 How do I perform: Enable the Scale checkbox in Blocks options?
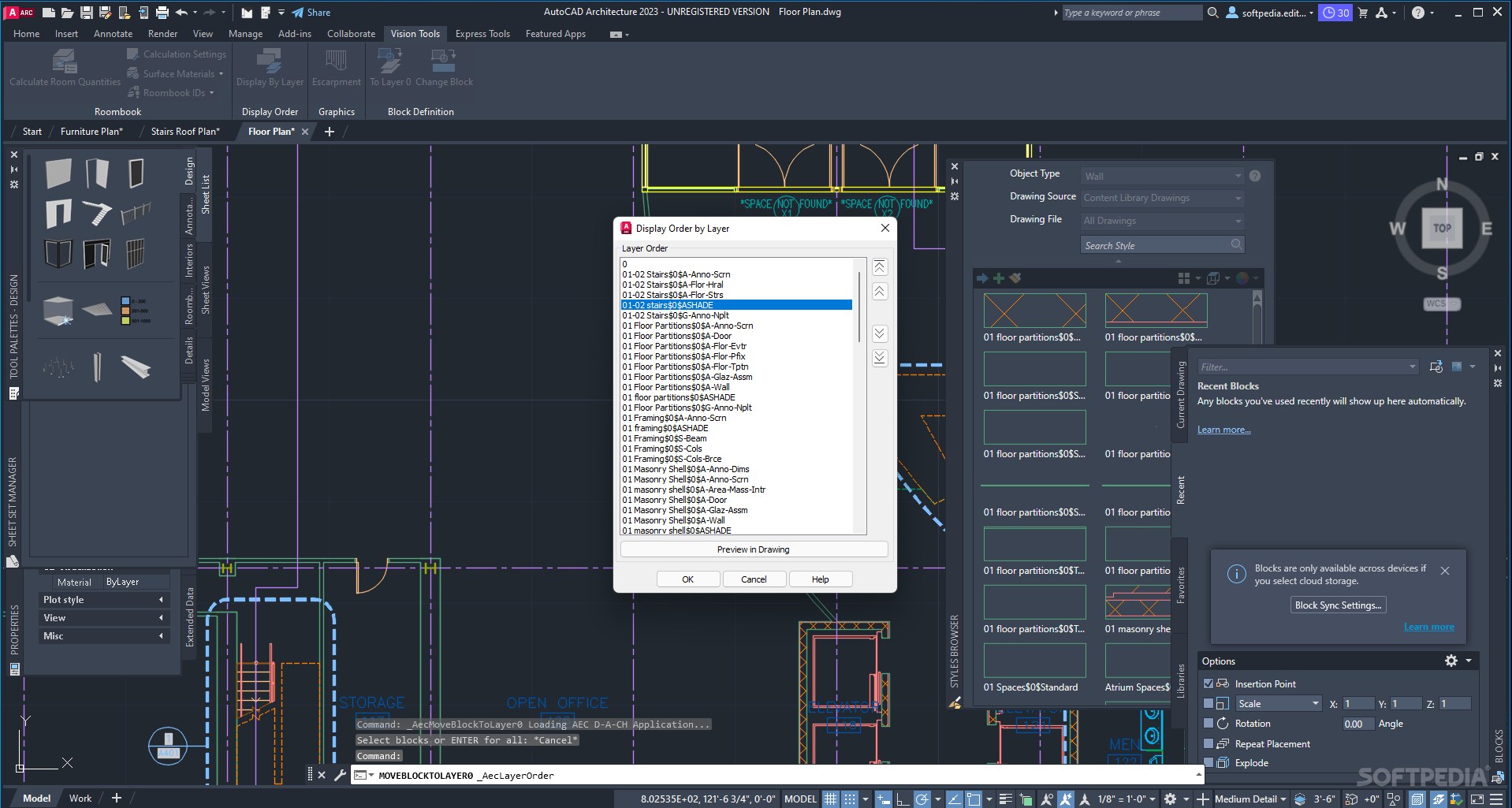1208,703
